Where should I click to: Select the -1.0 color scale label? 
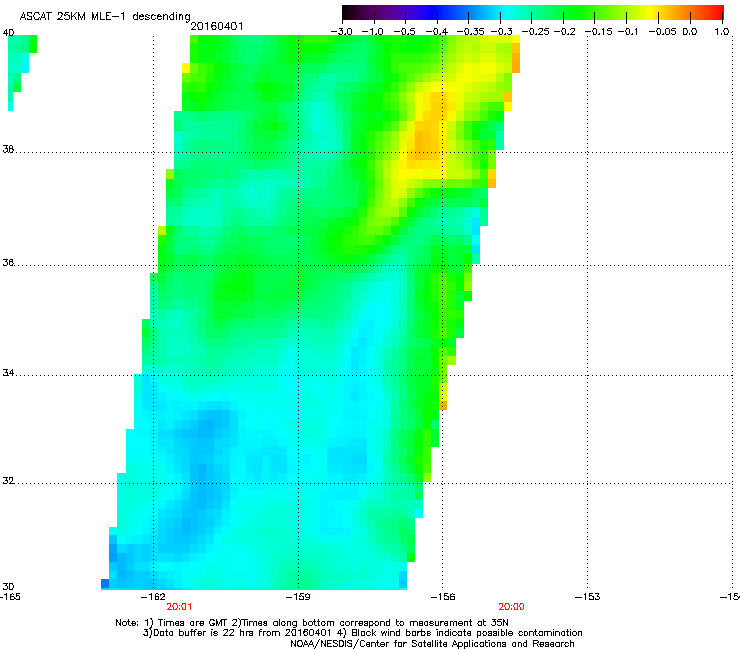click(373, 31)
